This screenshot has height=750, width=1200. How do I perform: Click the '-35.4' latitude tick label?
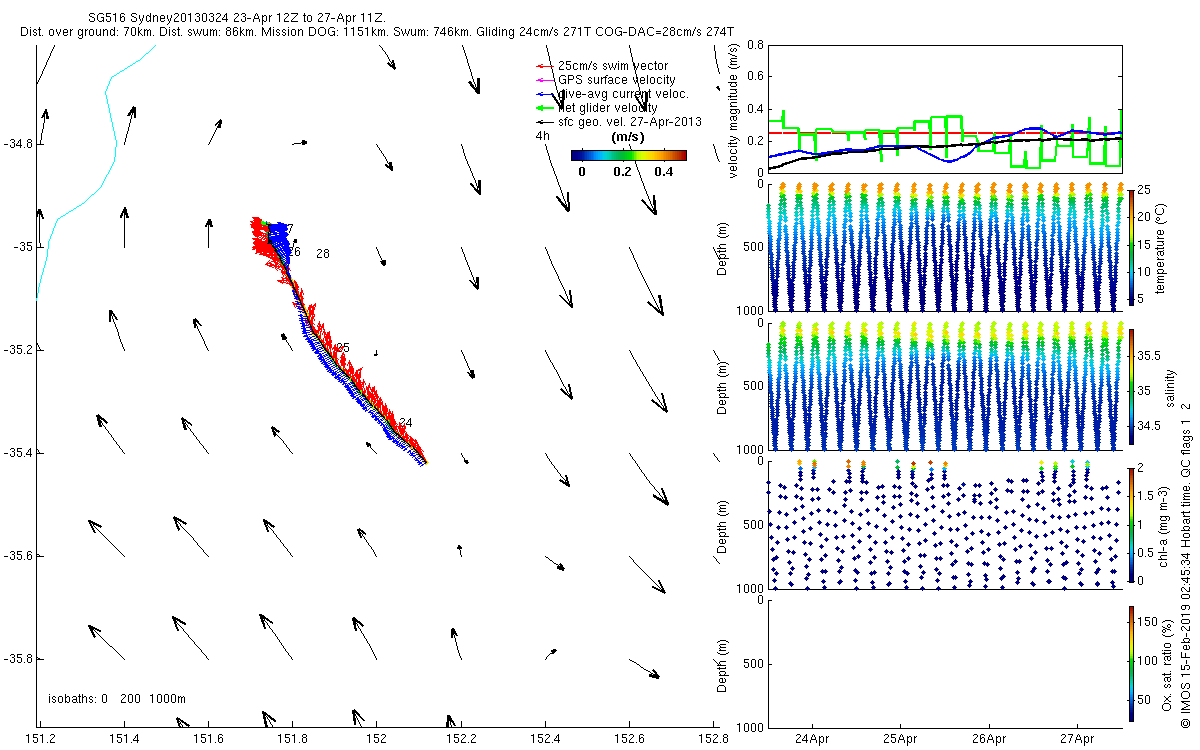(x=18, y=453)
